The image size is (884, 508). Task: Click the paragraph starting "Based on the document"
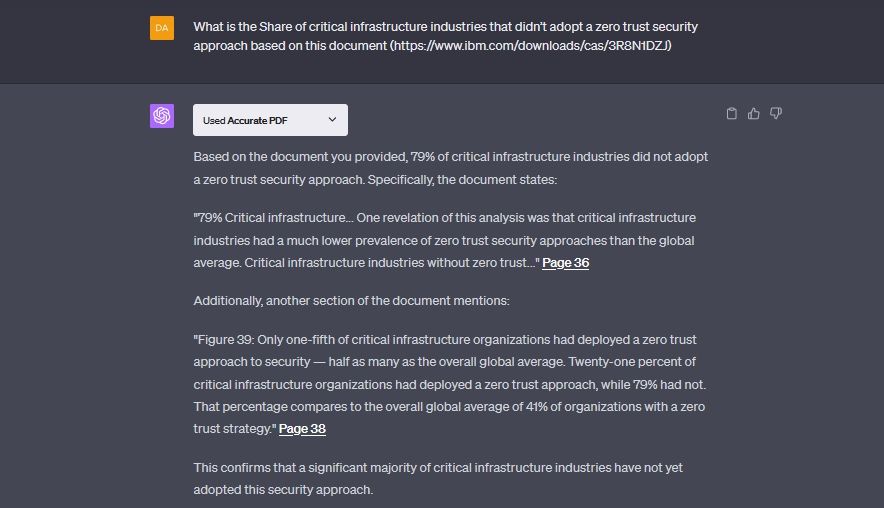(450, 168)
